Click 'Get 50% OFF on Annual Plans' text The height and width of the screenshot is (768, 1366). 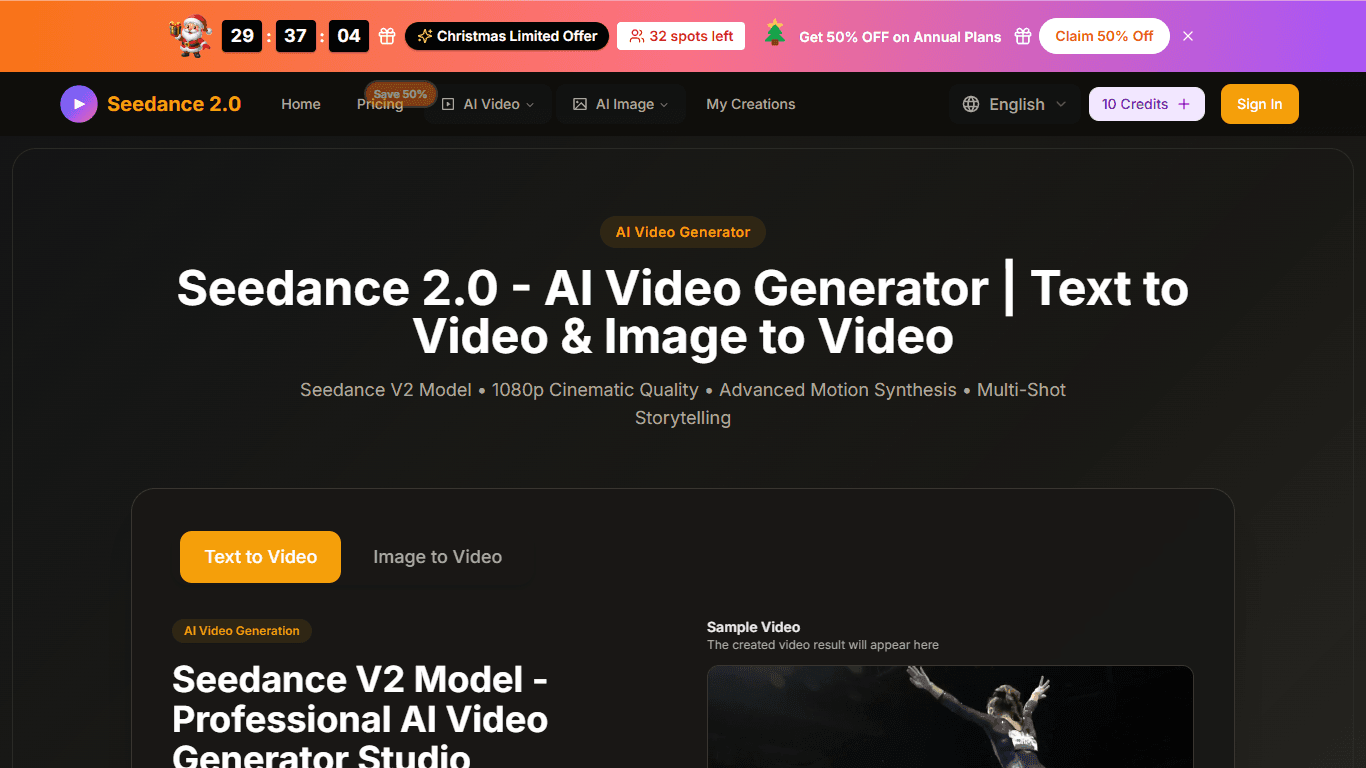[900, 36]
